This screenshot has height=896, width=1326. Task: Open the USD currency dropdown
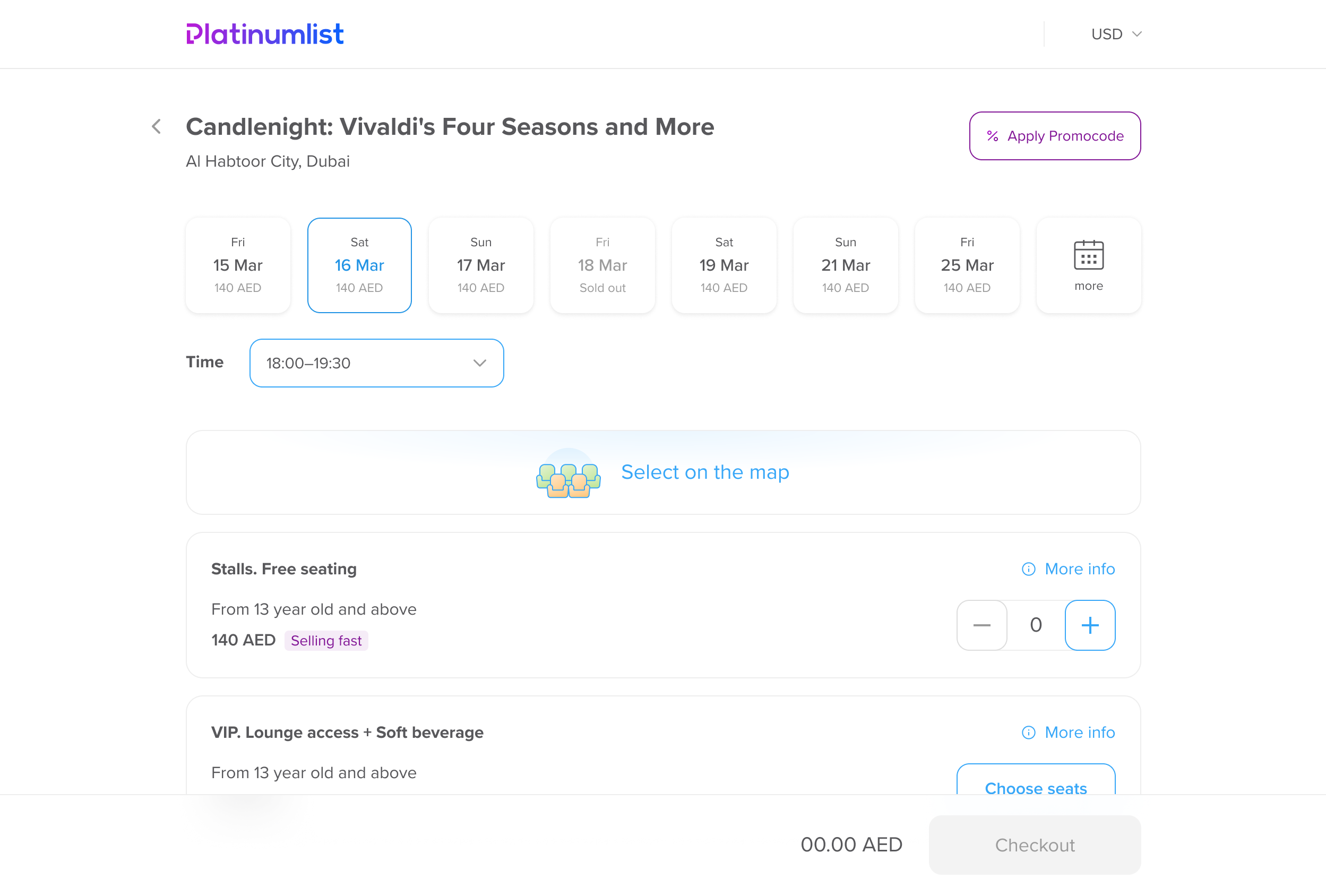[1116, 35]
